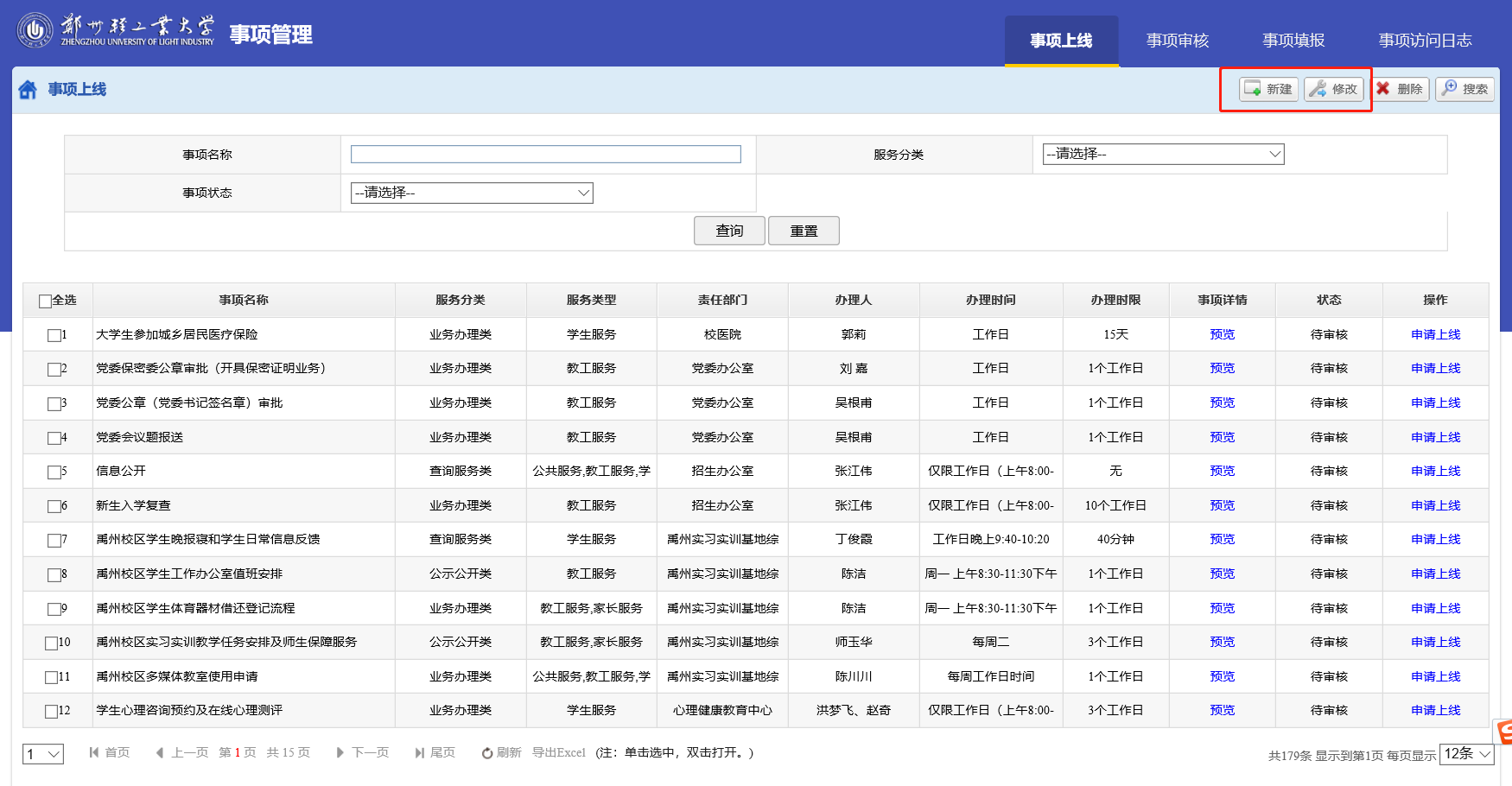This screenshot has width=1512, height=786.
Task: Click 申请上线 for row 1
Action: click(x=1436, y=334)
